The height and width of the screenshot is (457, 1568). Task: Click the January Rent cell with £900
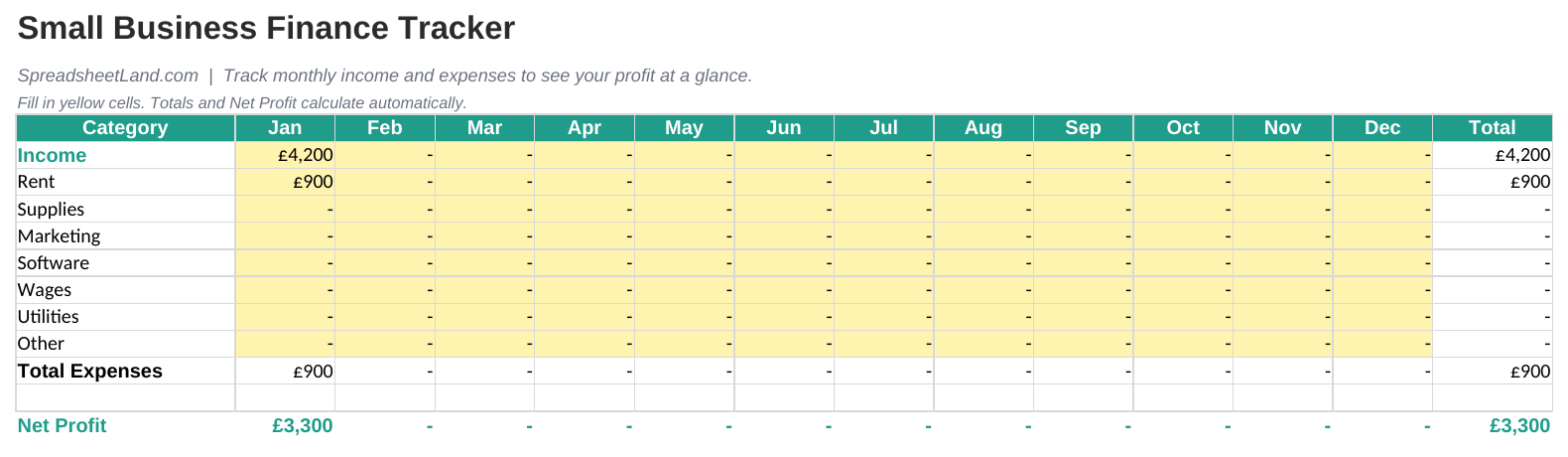(x=285, y=182)
